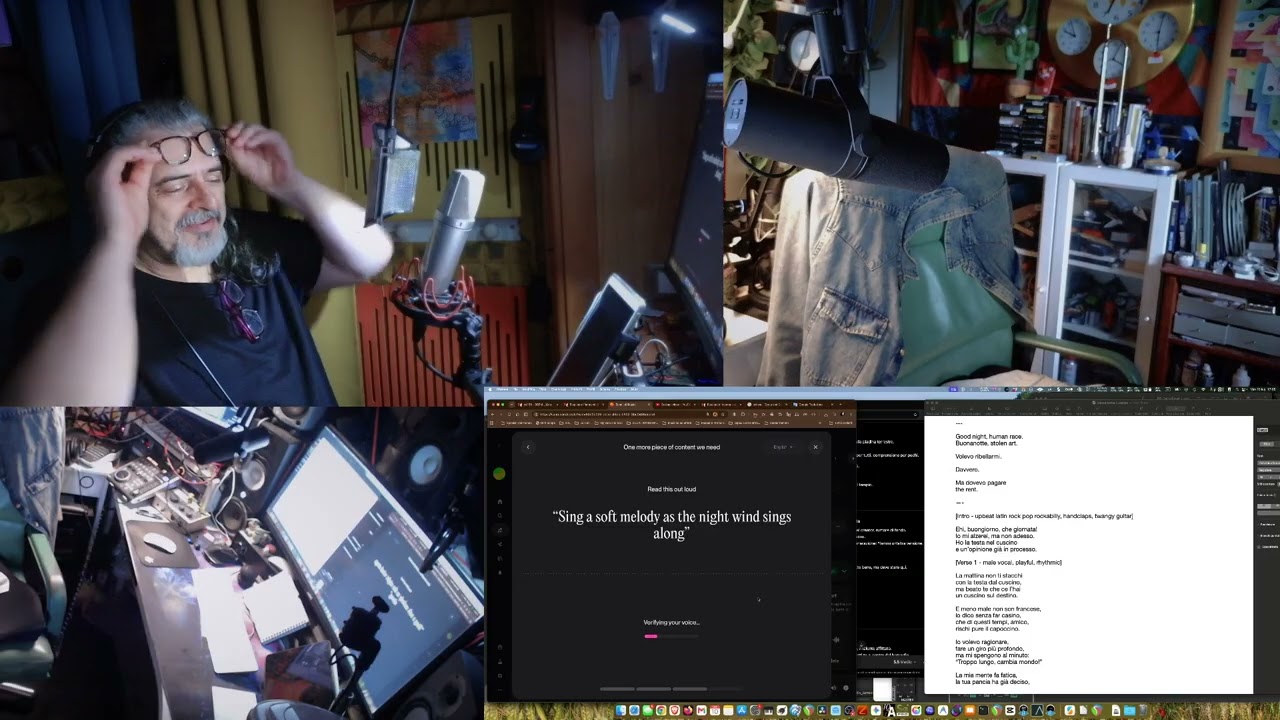
Task: Open the Search icon in Suno sidebar
Action: (x=499, y=516)
